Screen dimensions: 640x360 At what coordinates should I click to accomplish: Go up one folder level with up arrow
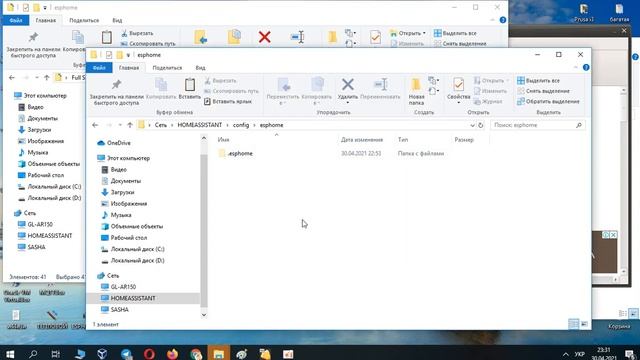coord(130,125)
